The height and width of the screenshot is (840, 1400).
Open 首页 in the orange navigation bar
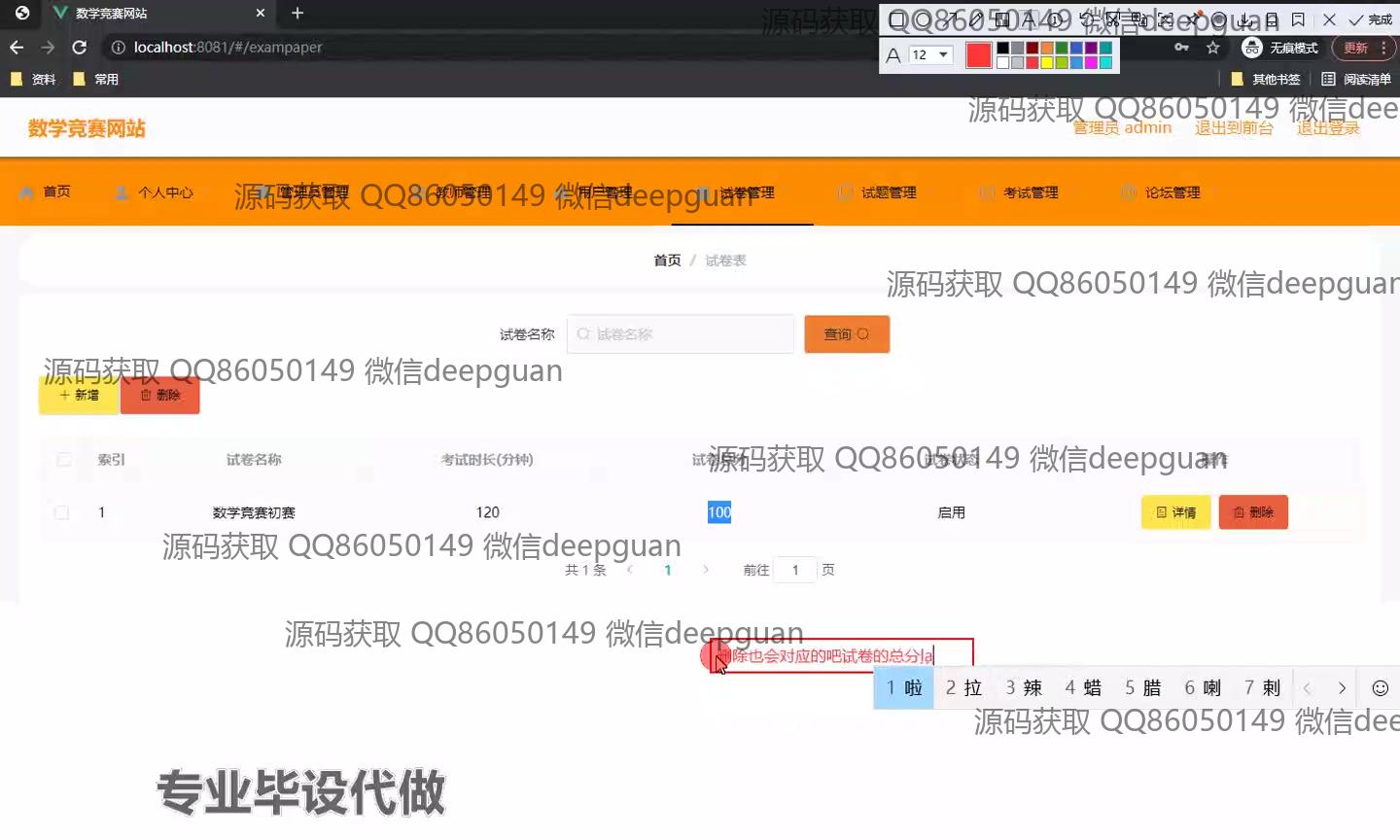tap(46, 192)
